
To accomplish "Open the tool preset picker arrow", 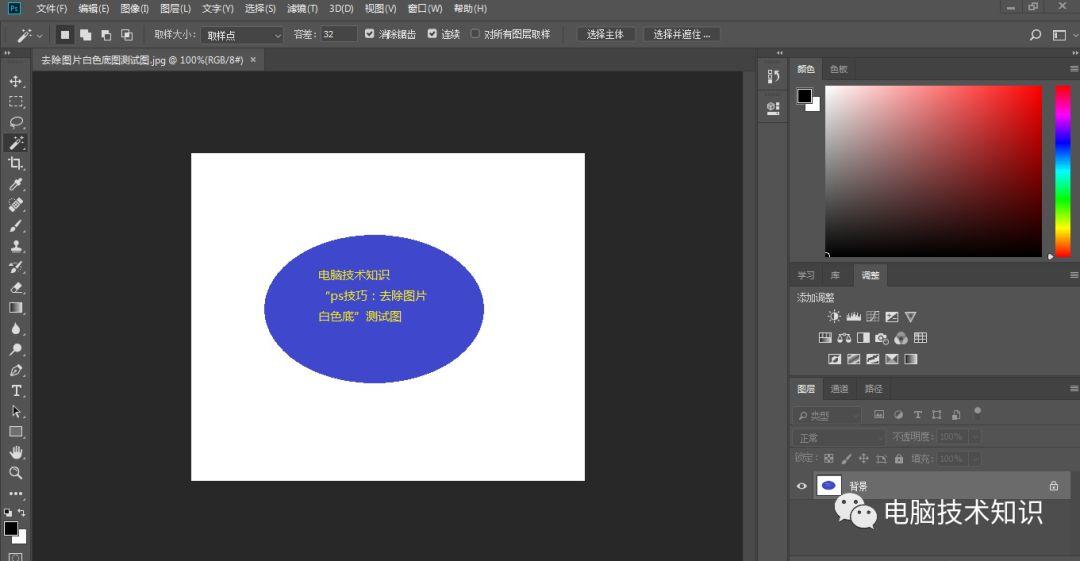I will pos(39,35).
